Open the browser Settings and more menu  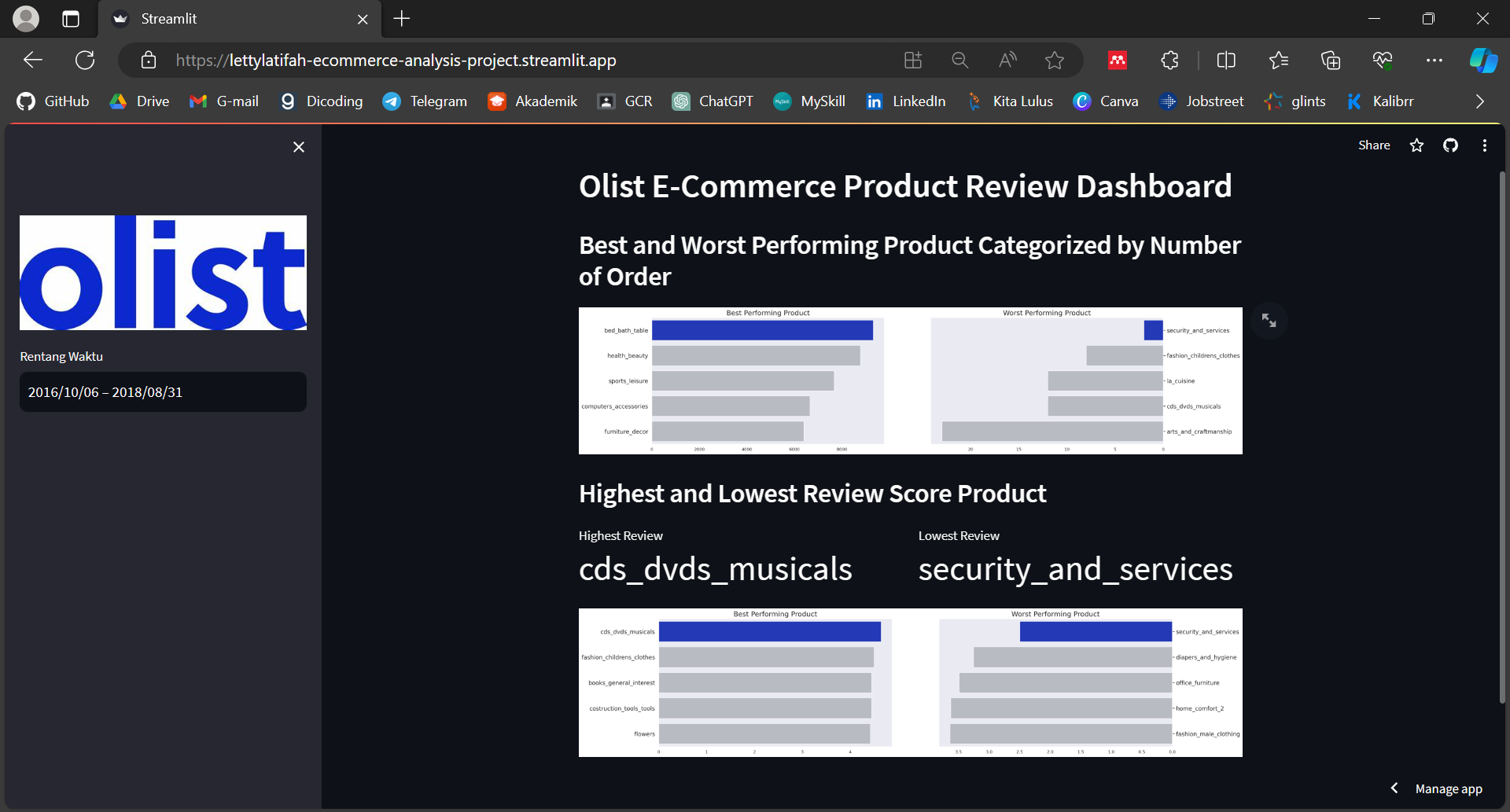pos(1434,60)
